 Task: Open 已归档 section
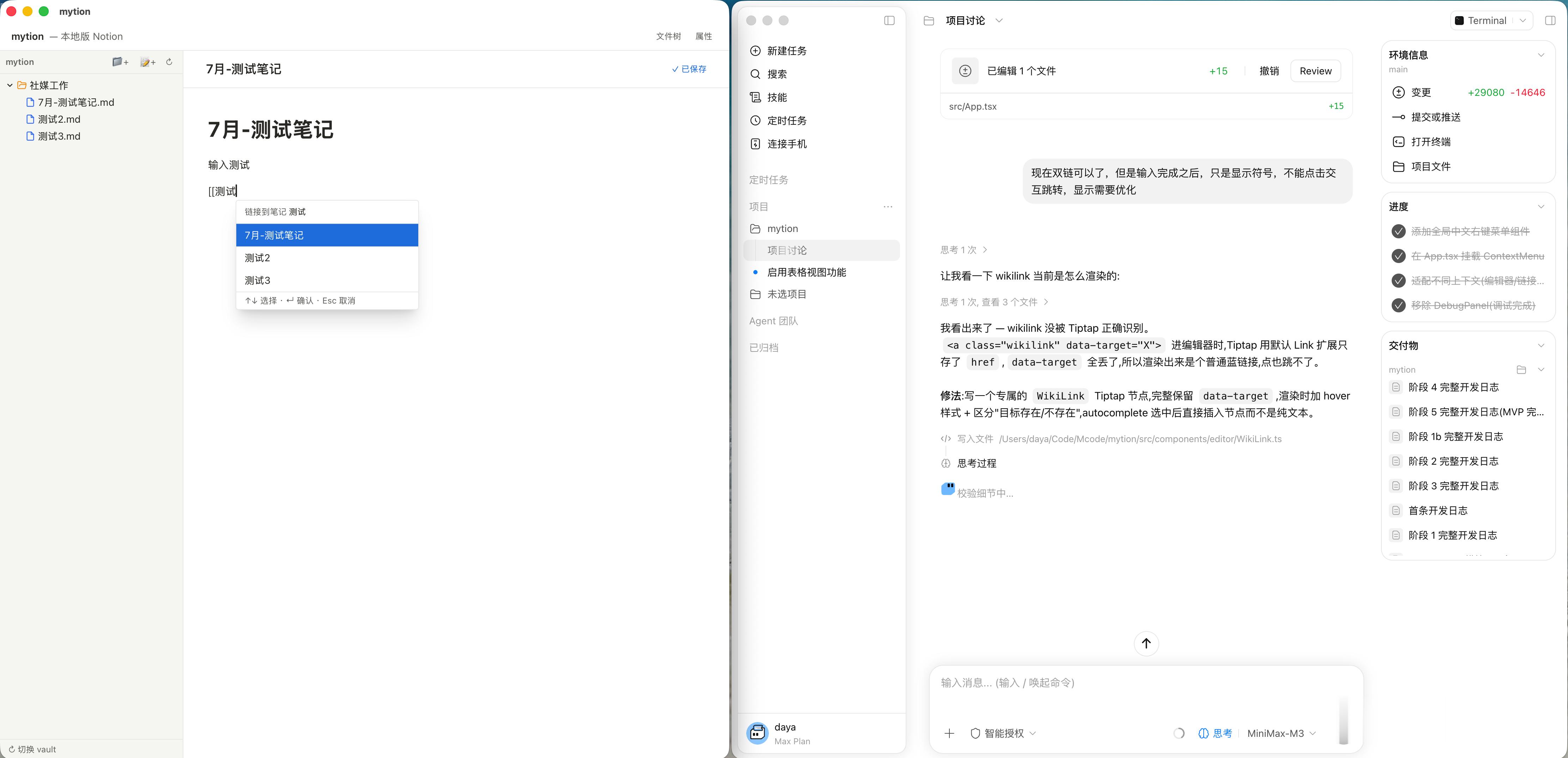click(763, 348)
